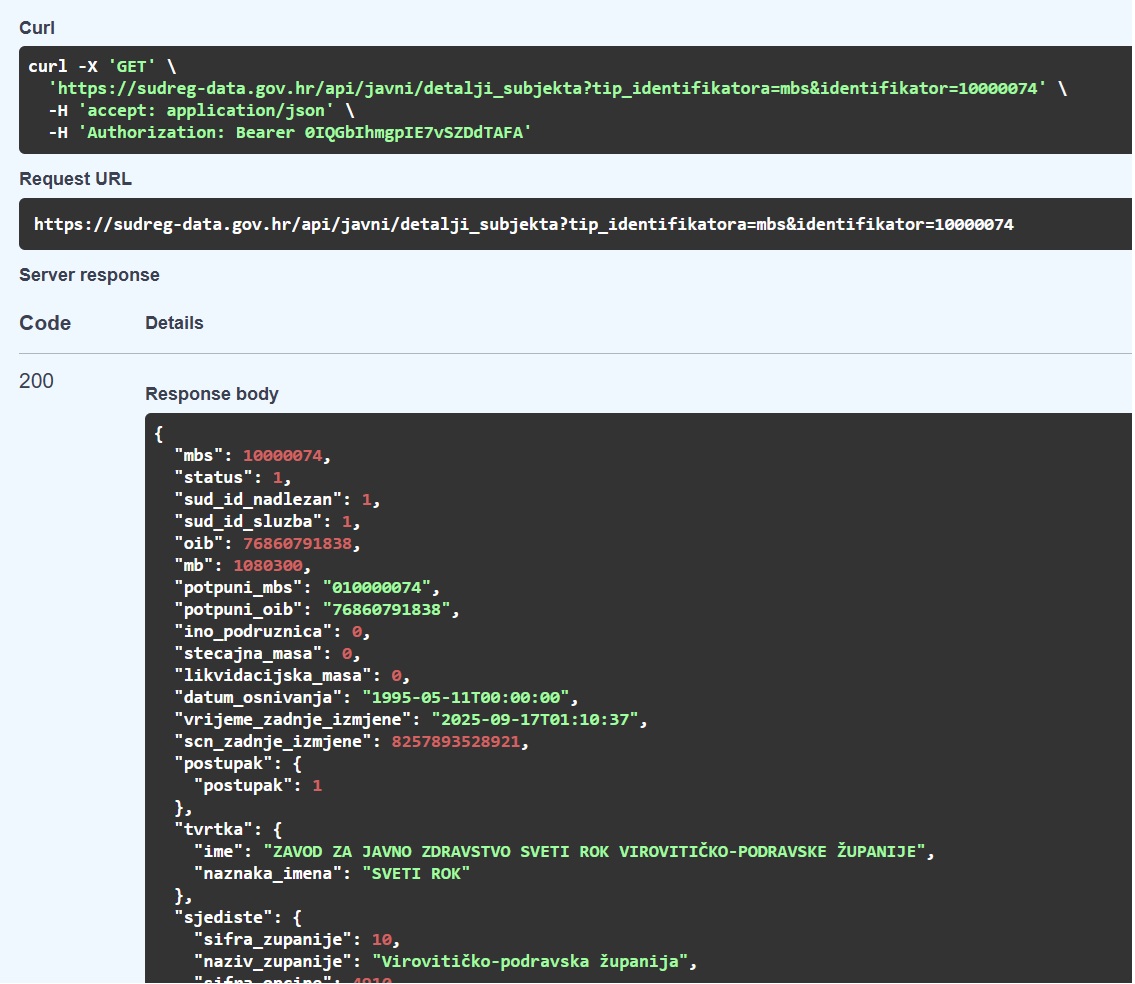Select the request URL text box

tap(523, 225)
